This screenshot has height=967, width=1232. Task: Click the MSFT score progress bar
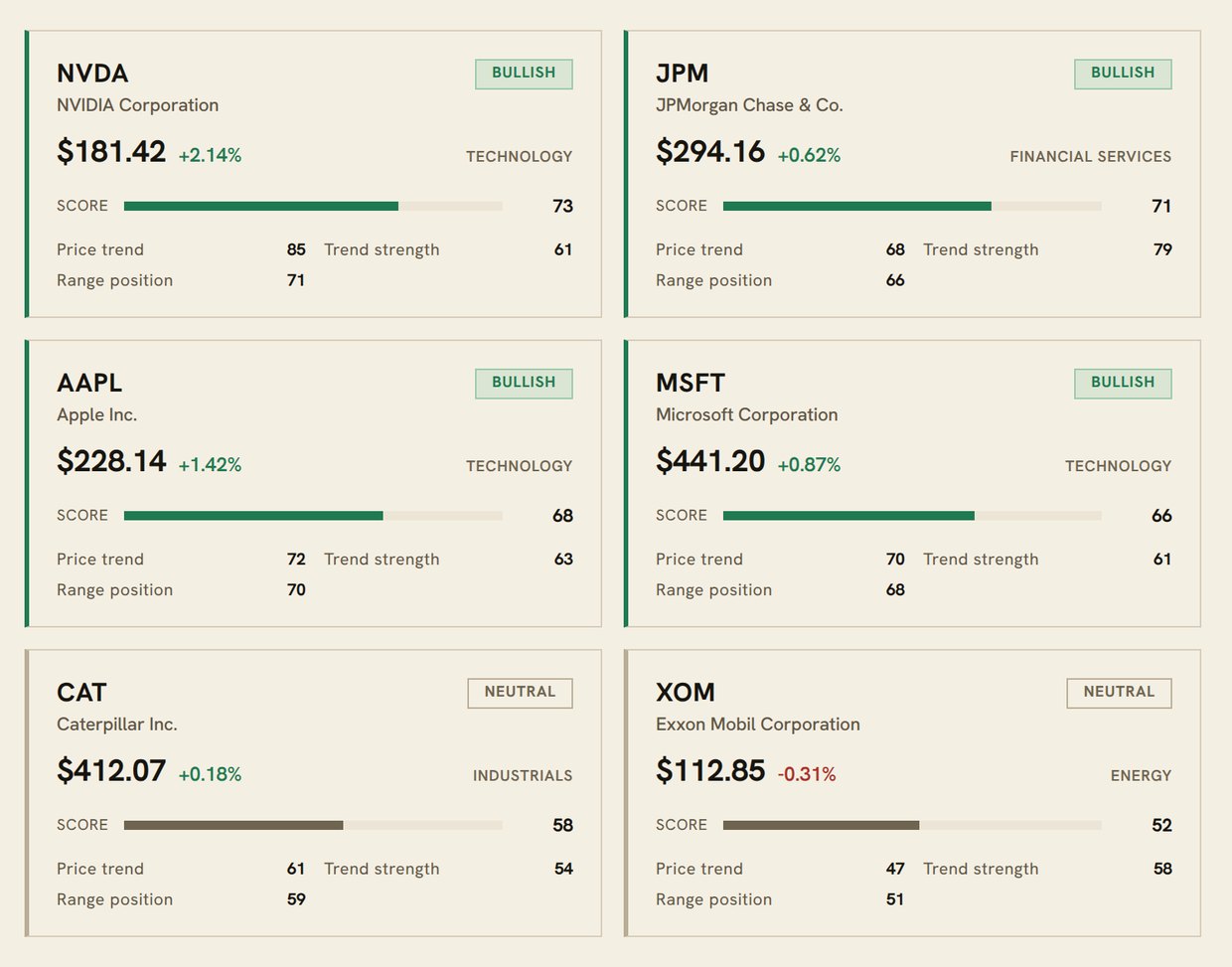point(912,516)
